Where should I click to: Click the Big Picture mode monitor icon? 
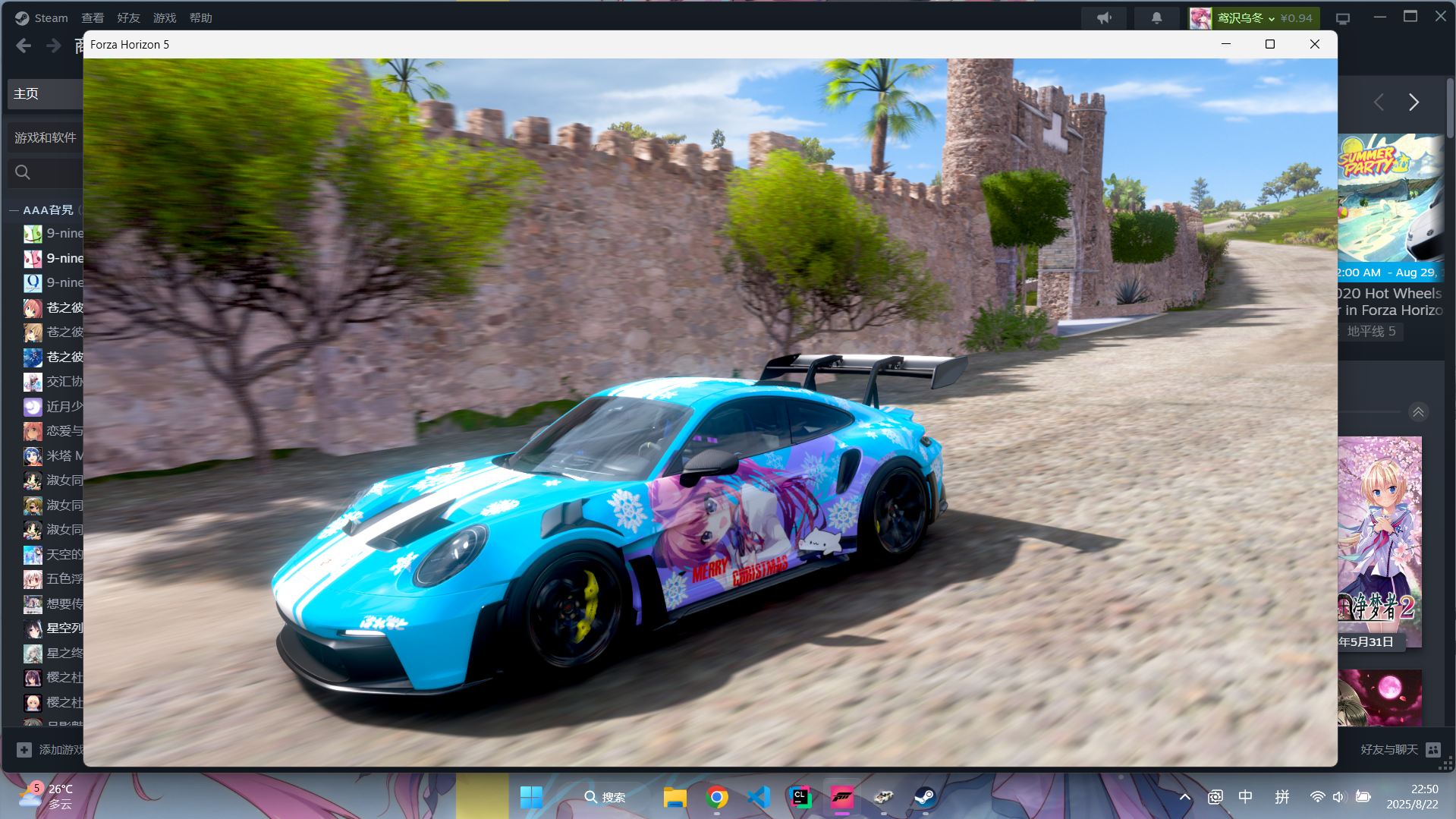pos(1343,18)
